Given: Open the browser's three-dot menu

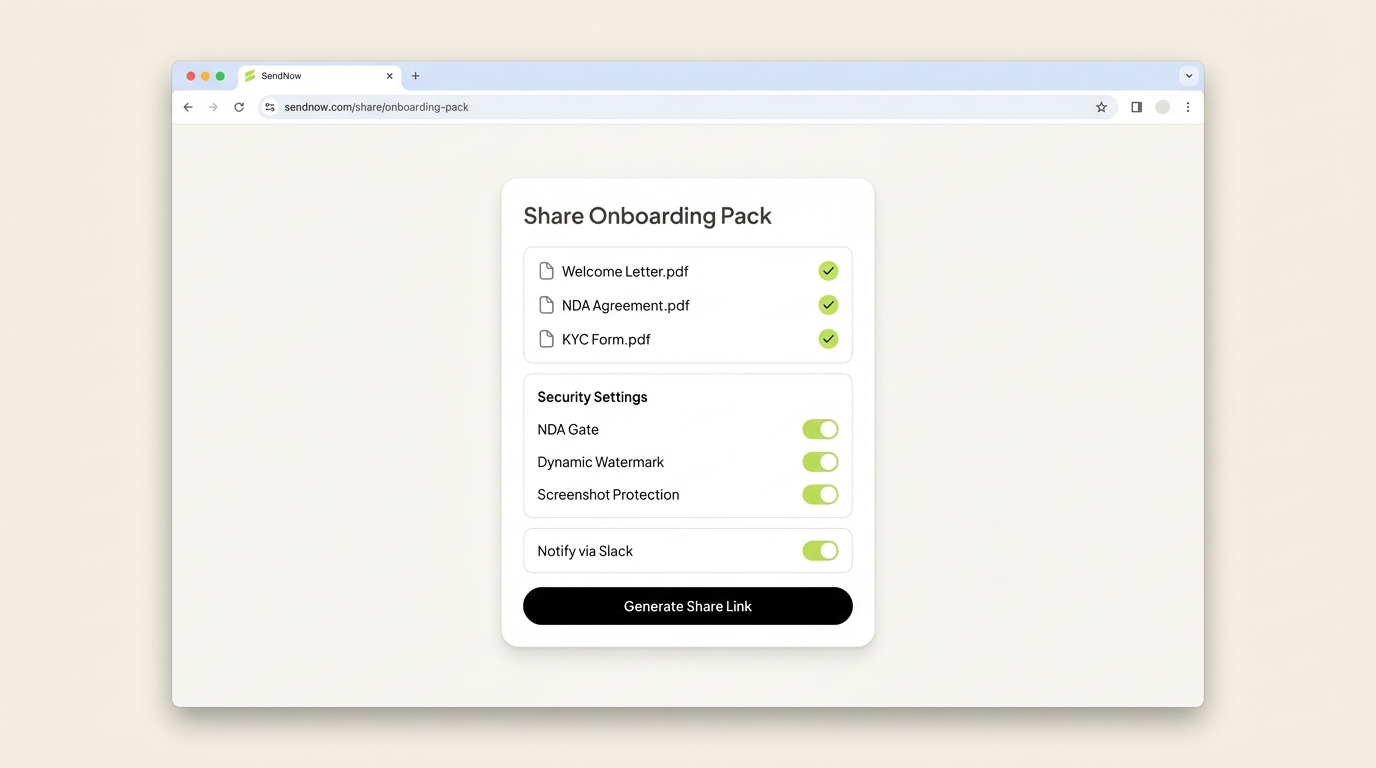Looking at the screenshot, I should [1188, 107].
